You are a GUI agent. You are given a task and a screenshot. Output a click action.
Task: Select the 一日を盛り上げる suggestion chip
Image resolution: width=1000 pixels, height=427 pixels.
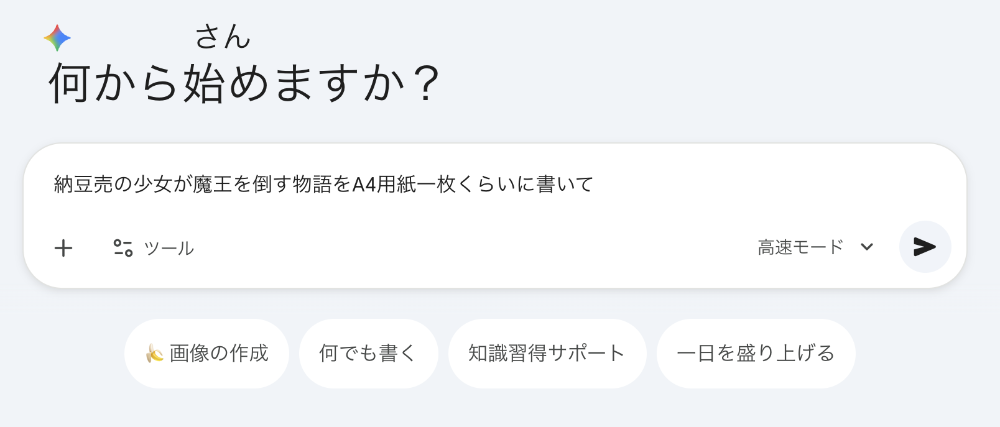coord(755,353)
